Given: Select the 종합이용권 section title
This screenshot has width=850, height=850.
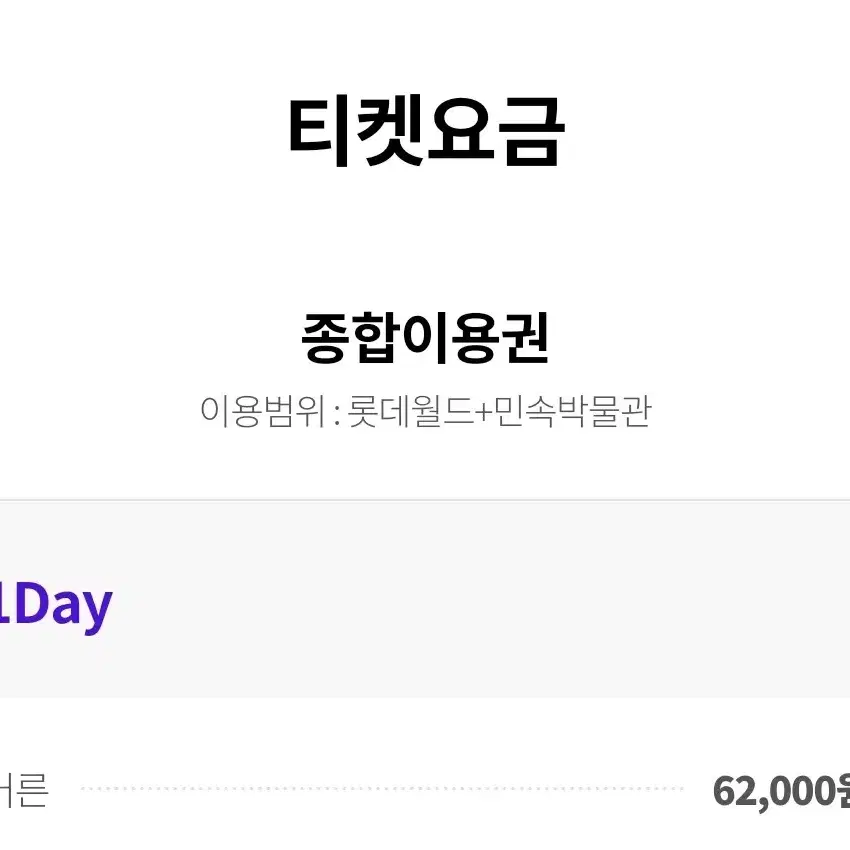Looking at the screenshot, I should click(426, 338).
